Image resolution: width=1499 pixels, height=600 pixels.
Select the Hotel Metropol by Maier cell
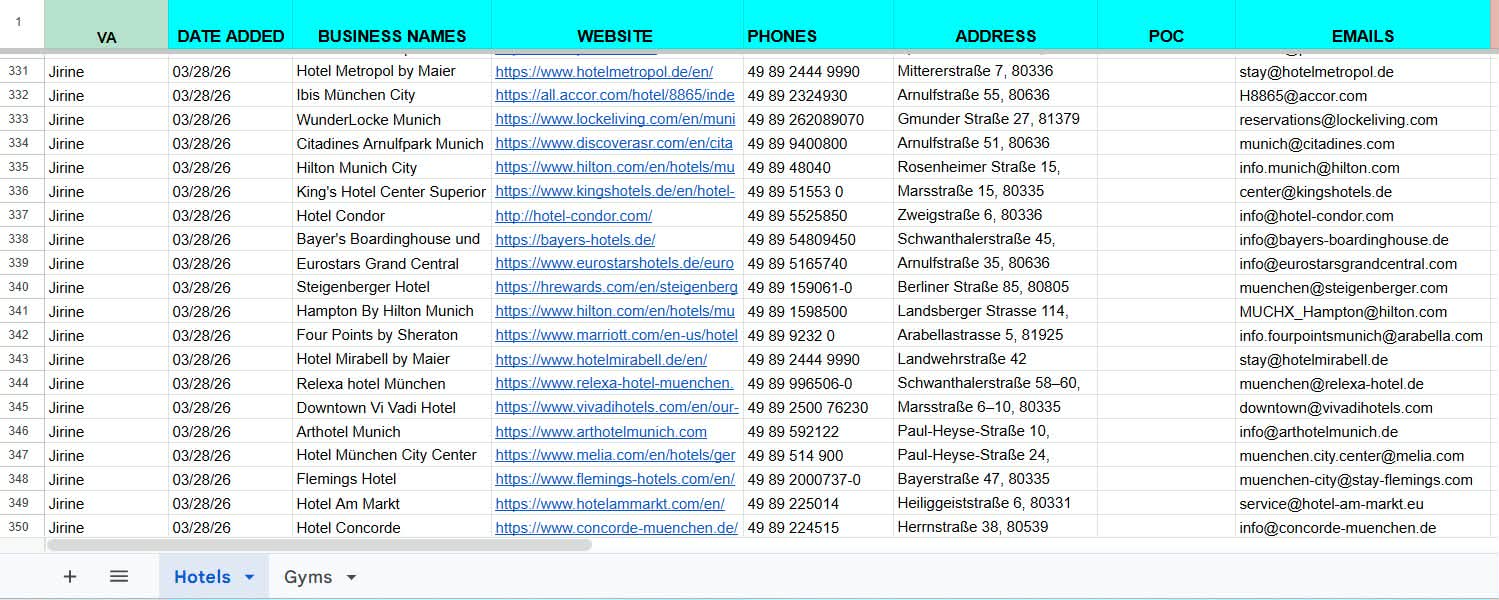coord(392,71)
